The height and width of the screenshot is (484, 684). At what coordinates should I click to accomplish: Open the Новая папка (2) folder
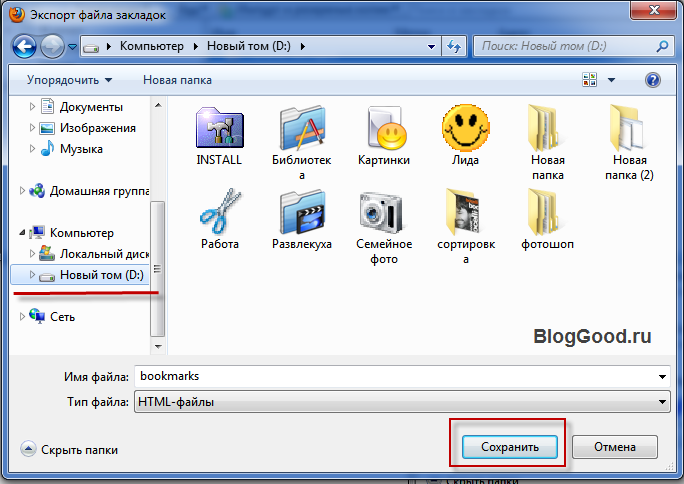pyautogui.click(x=629, y=143)
